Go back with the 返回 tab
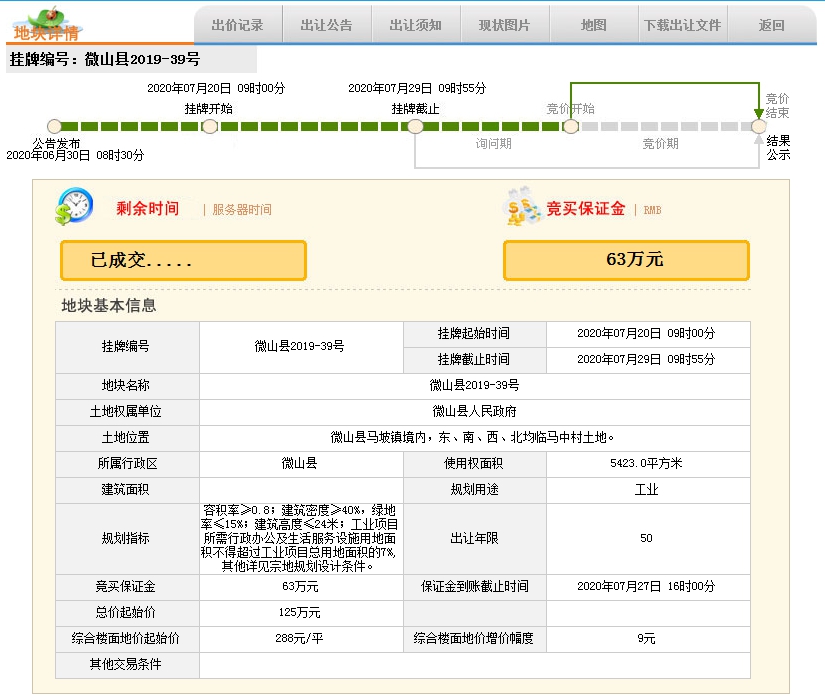The width and height of the screenshot is (825, 697). coord(771,25)
